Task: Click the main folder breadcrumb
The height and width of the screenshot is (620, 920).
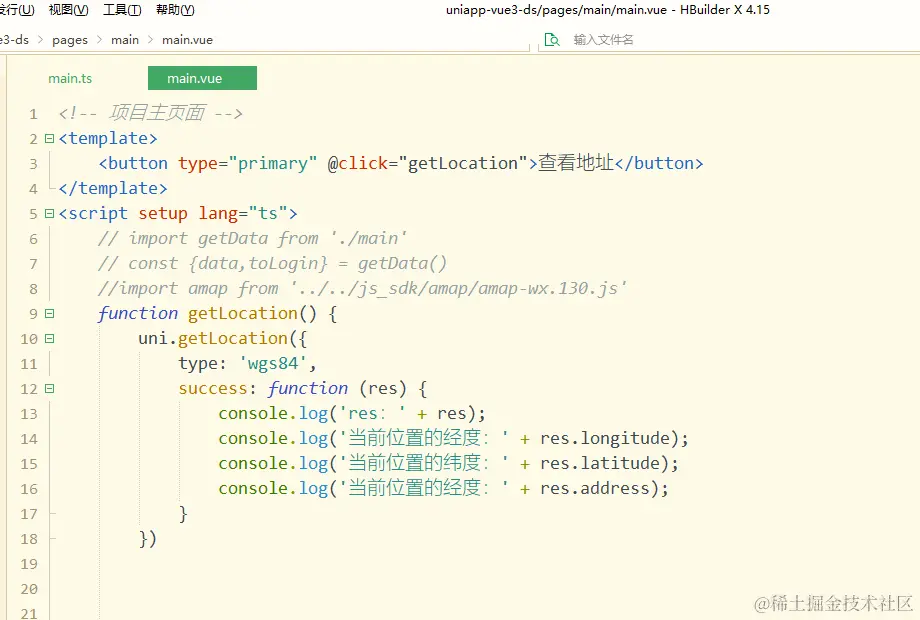Action: (x=125, y=40)
